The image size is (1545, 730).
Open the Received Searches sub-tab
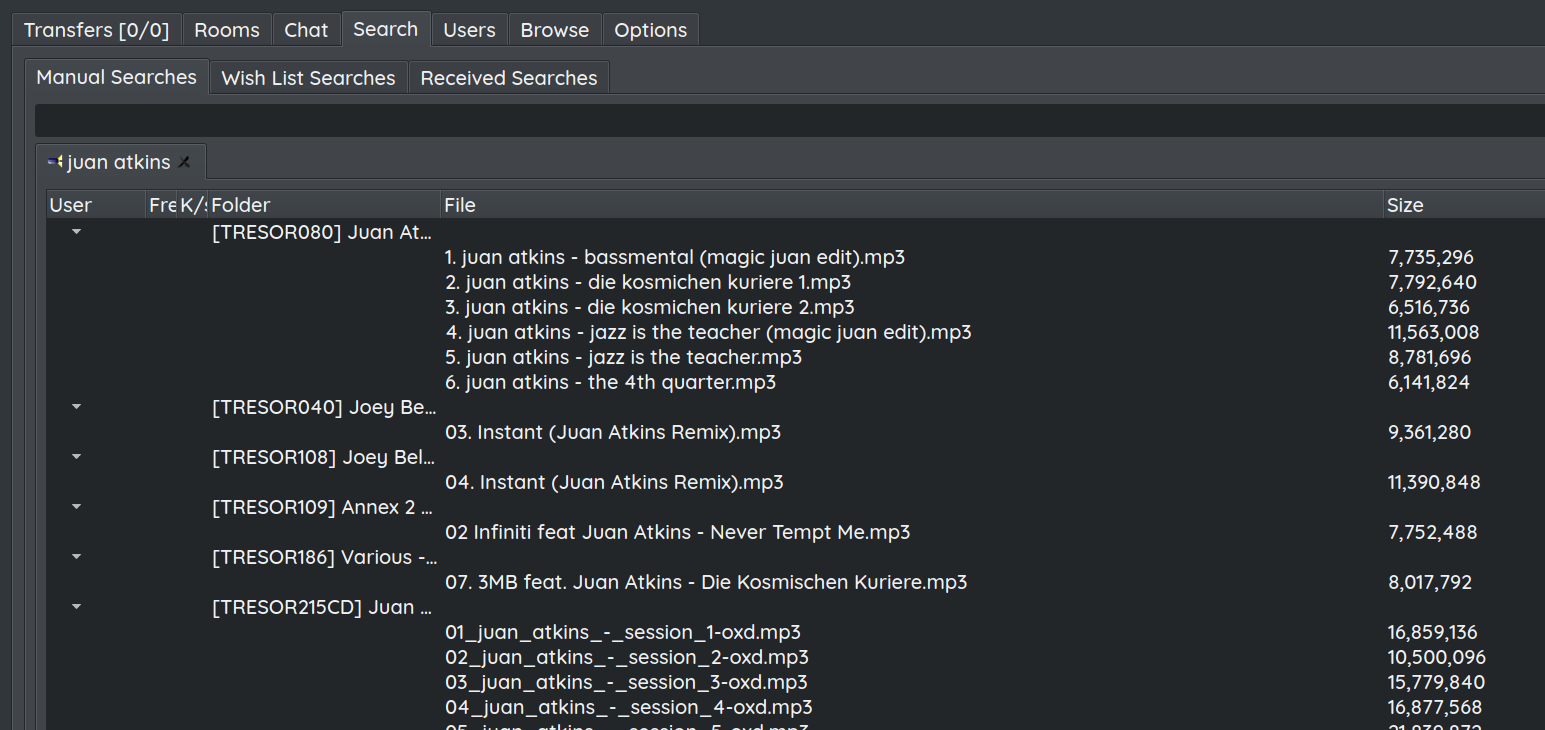click(x=509, y=78)
